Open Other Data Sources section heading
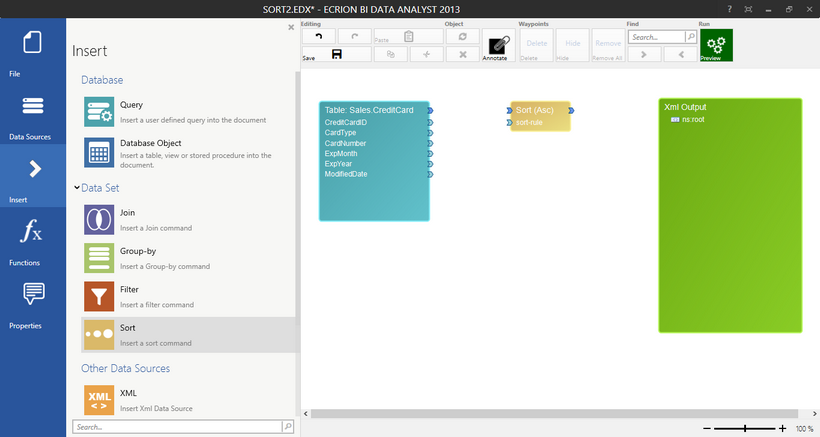The width and height of the screenshot is (820, 437). tap(126, 368)
